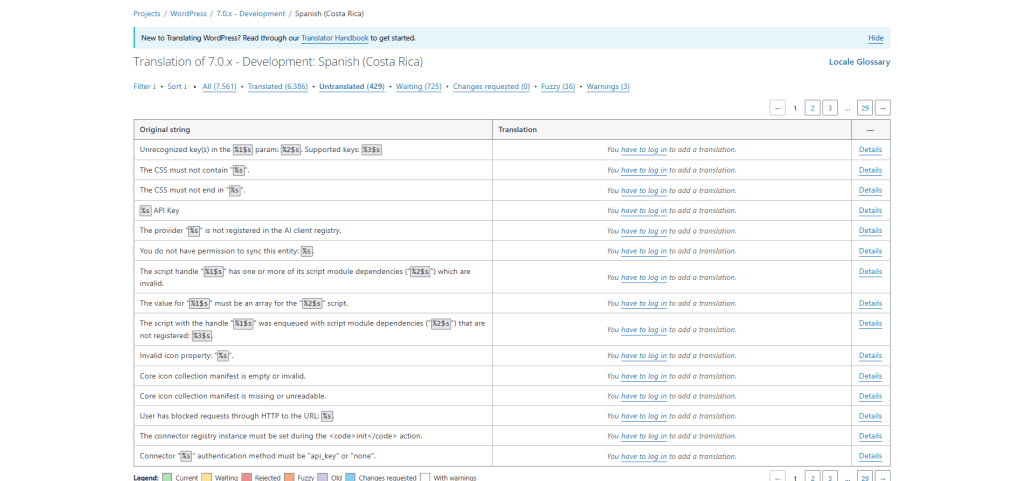Open the Fuzzy (36) filter
The image size is (1022, 481).
pos(558,87)
